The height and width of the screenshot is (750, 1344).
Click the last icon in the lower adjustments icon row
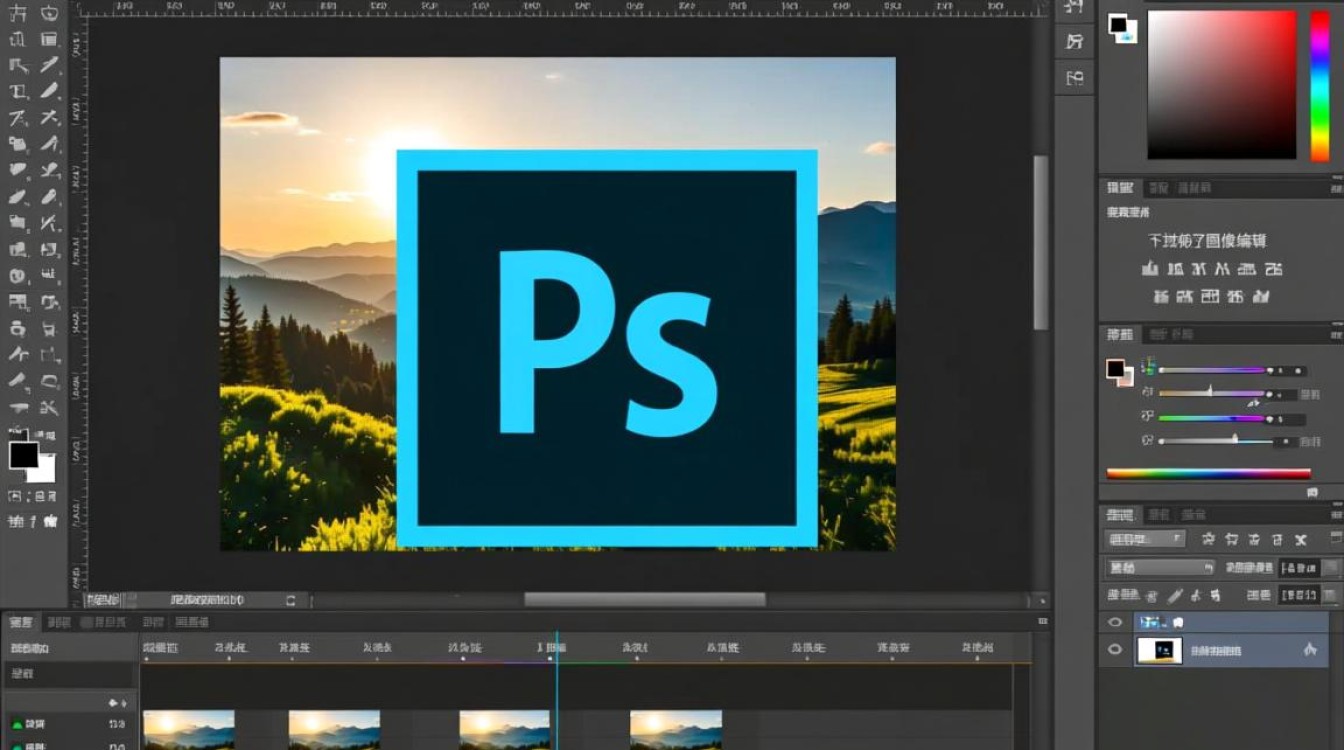point(1262,296)
